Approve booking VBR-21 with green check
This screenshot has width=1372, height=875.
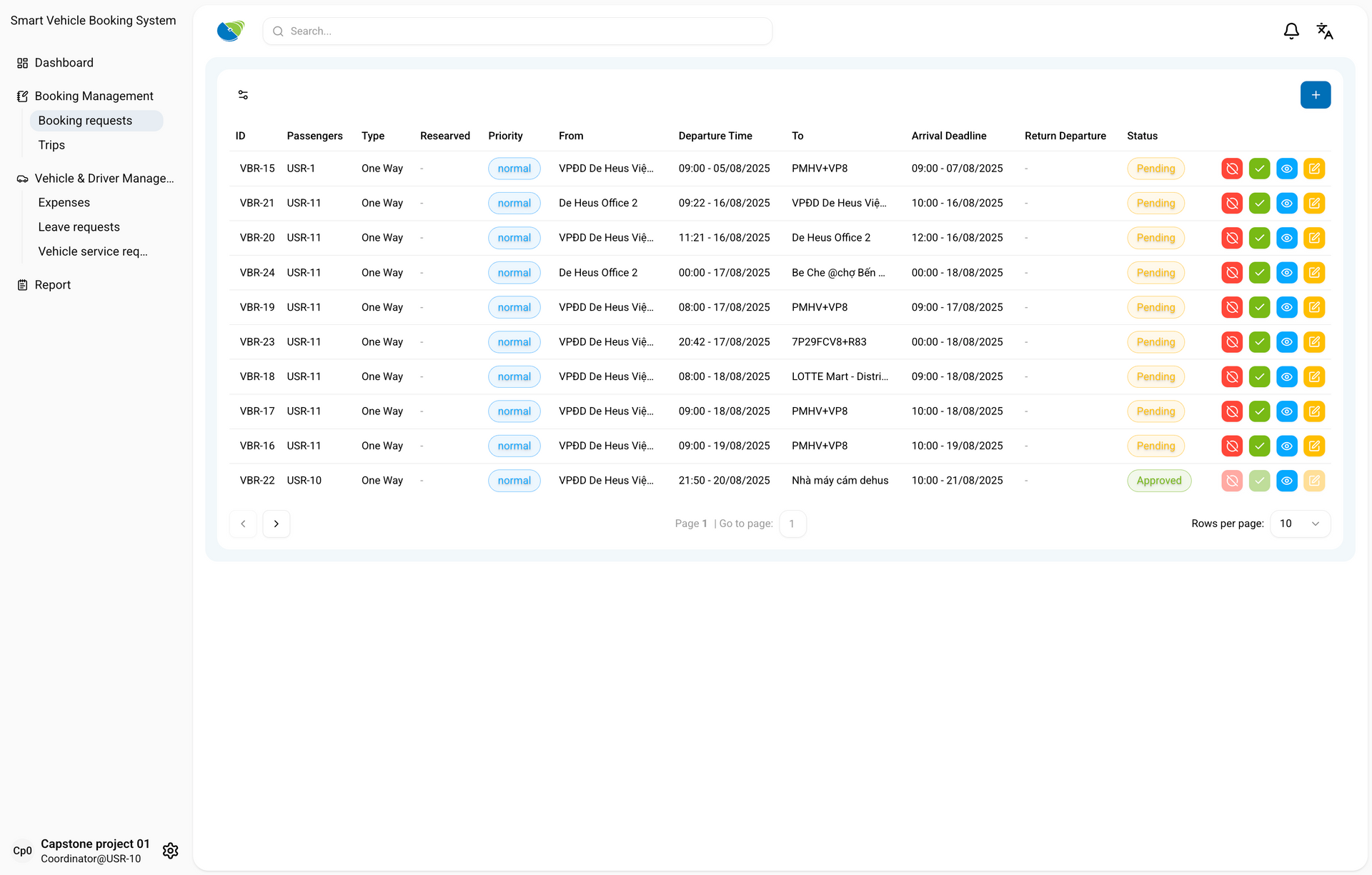(x=1259, y=204)
